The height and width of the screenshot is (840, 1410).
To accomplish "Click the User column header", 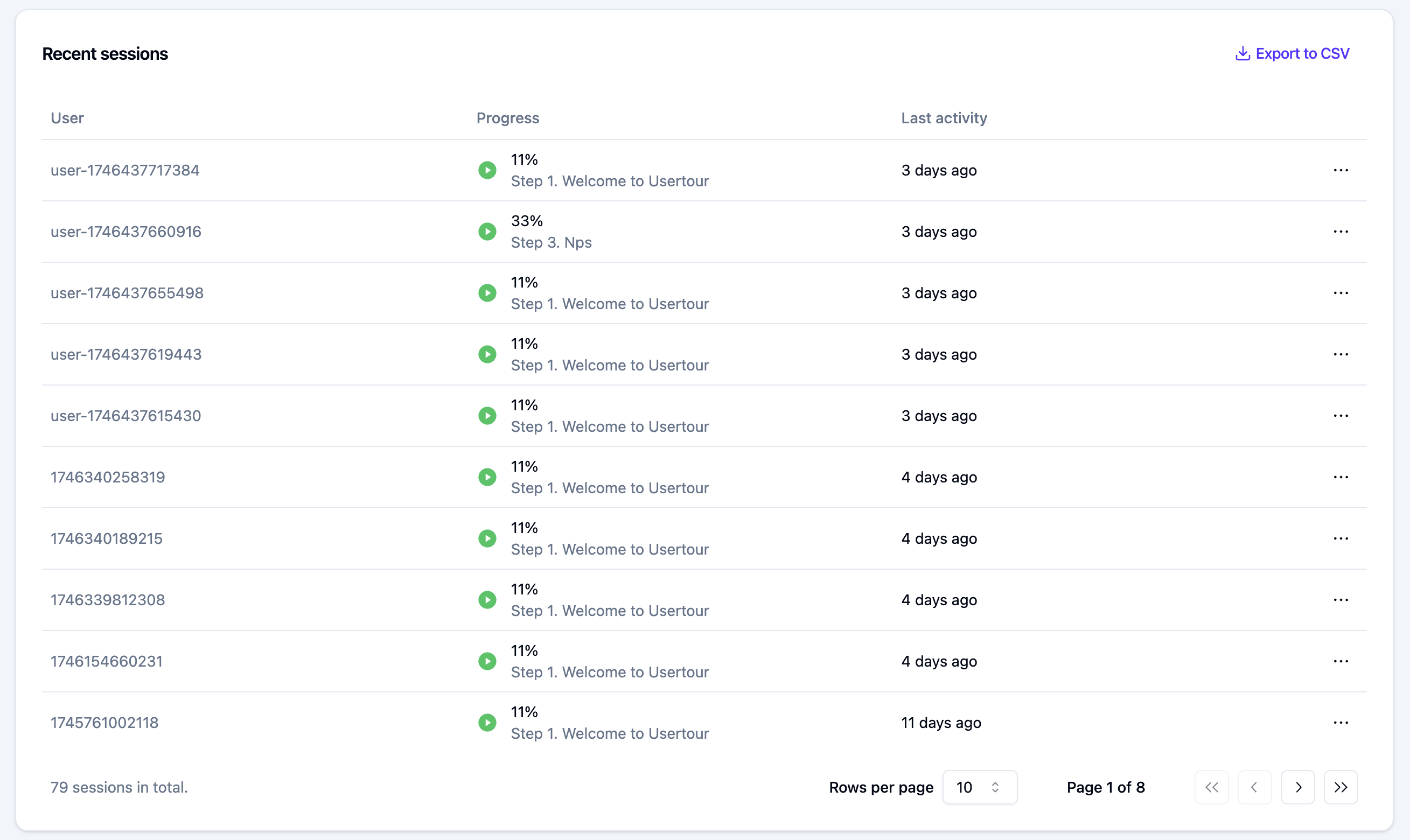I will 67,118.
